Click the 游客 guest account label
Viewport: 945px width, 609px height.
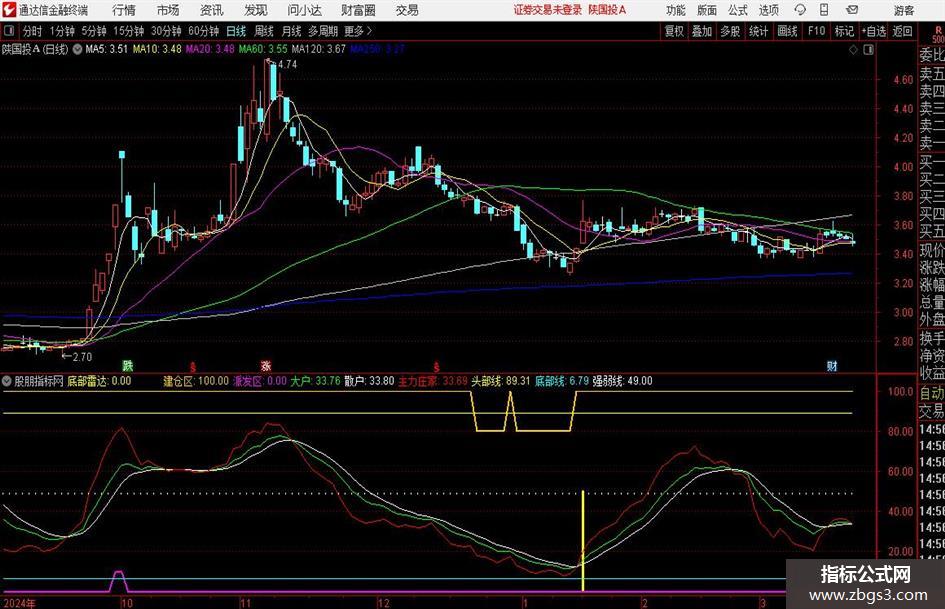point(903,10)
